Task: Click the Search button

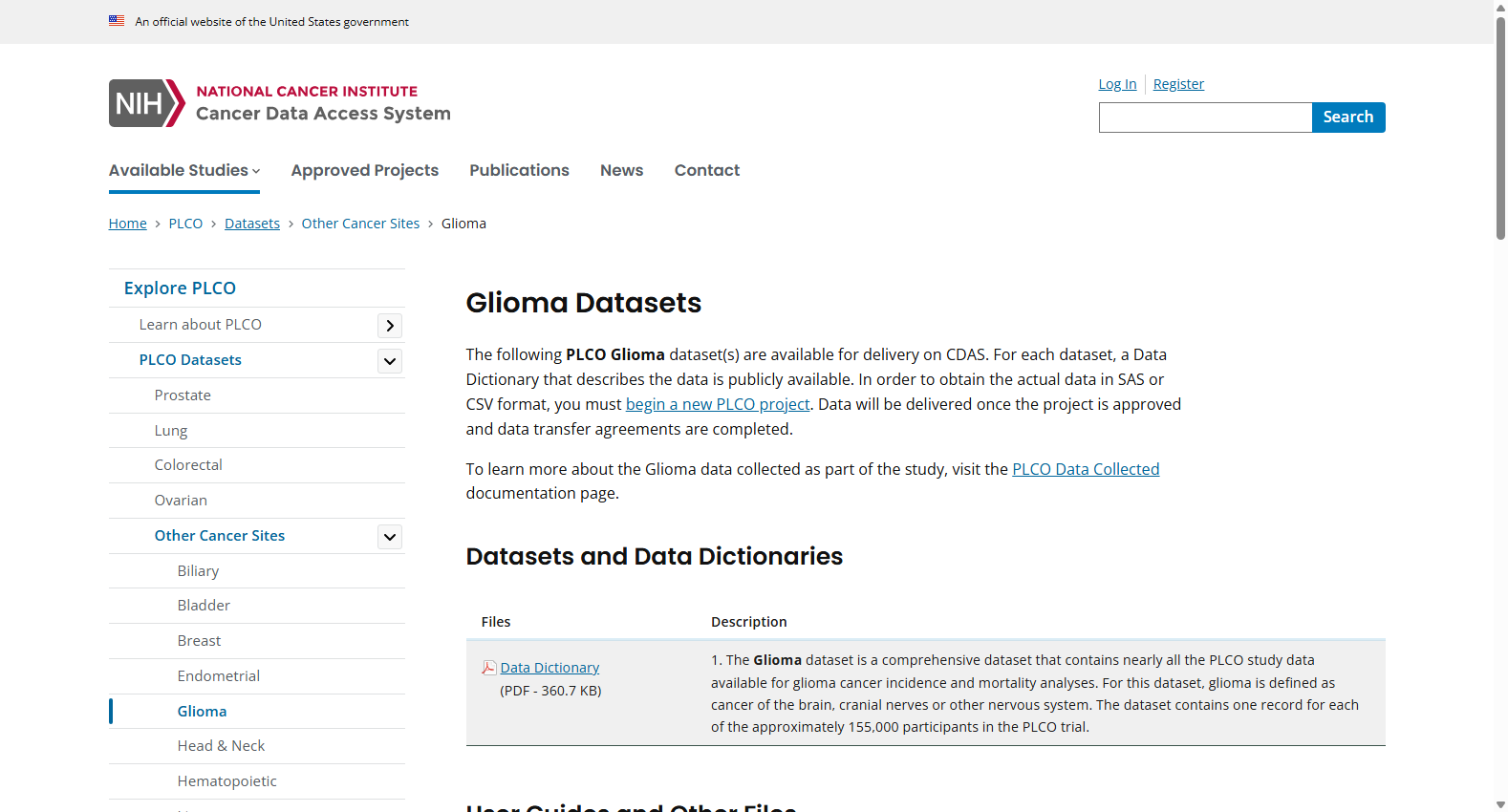Action: (1348, 118)
